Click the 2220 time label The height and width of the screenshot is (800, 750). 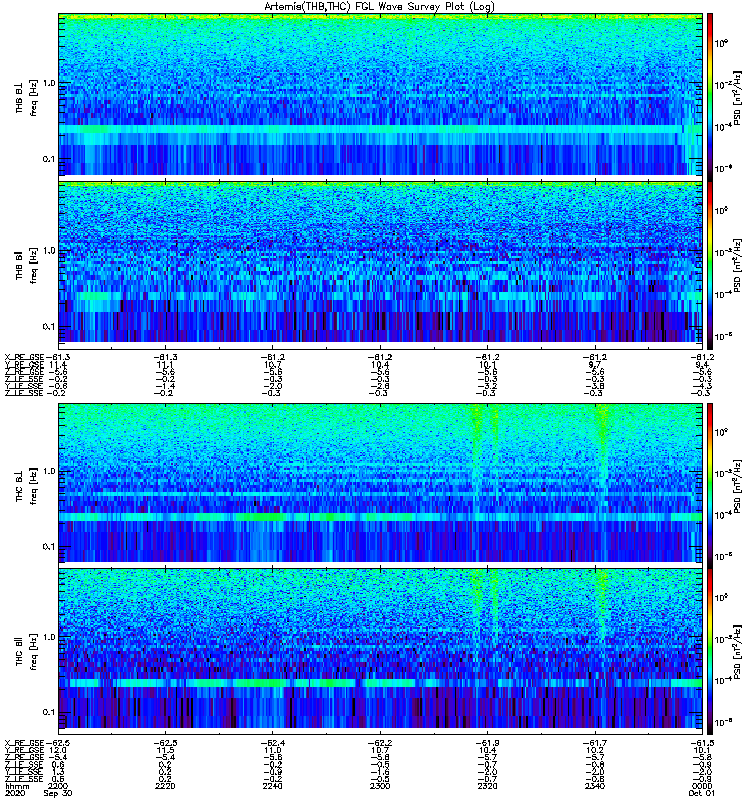coord(165,786)
